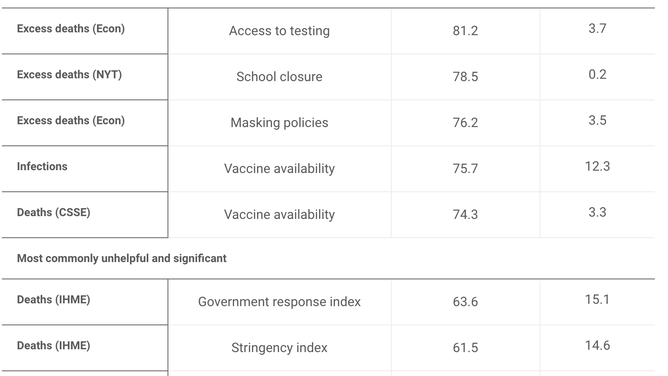
Task: Click the 61.5 value cell
Action: (x=465, y=348)
